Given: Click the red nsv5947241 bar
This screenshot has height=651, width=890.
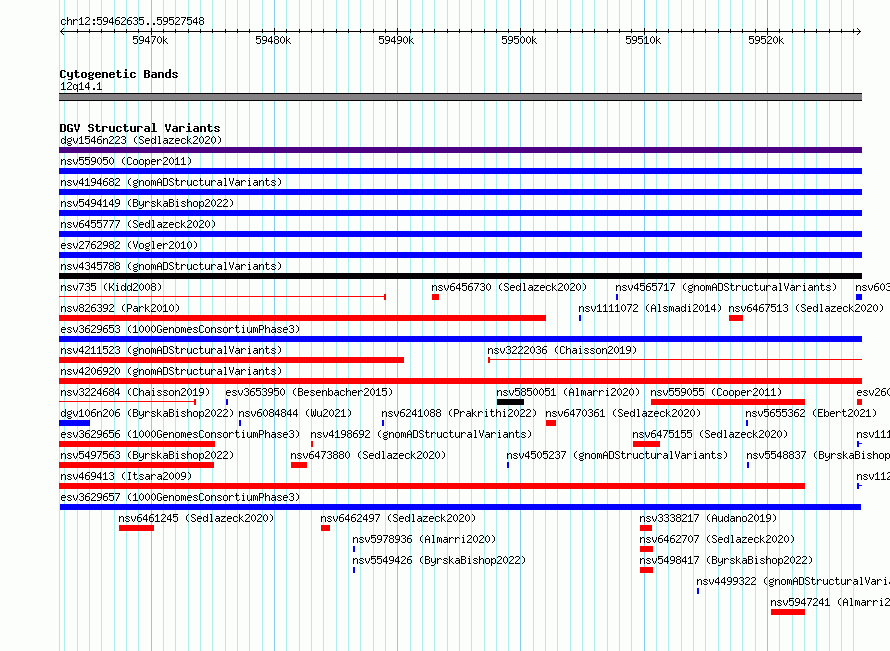Looking at the screenshot, I should 788,612.
